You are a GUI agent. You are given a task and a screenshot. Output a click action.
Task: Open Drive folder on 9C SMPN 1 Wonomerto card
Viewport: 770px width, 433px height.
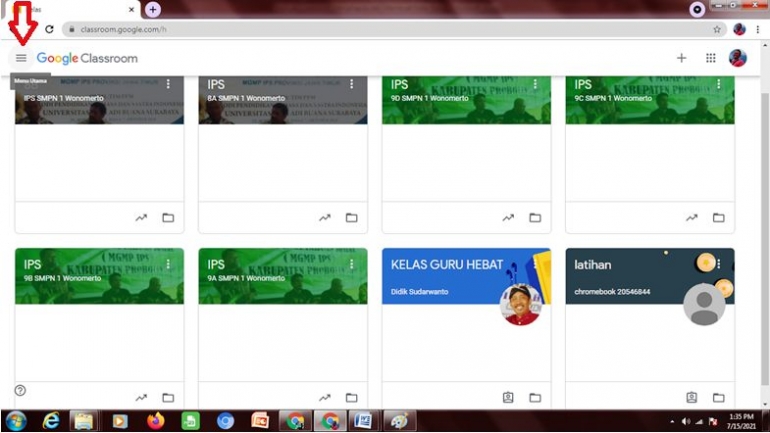point(718,217)
